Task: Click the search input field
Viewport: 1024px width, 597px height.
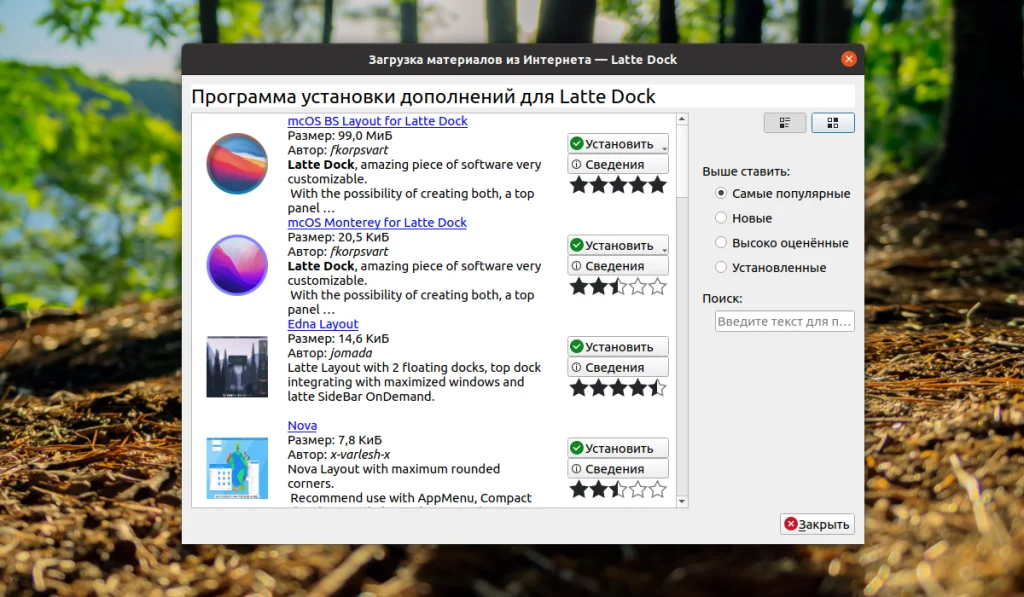Action: click(784, 321)
